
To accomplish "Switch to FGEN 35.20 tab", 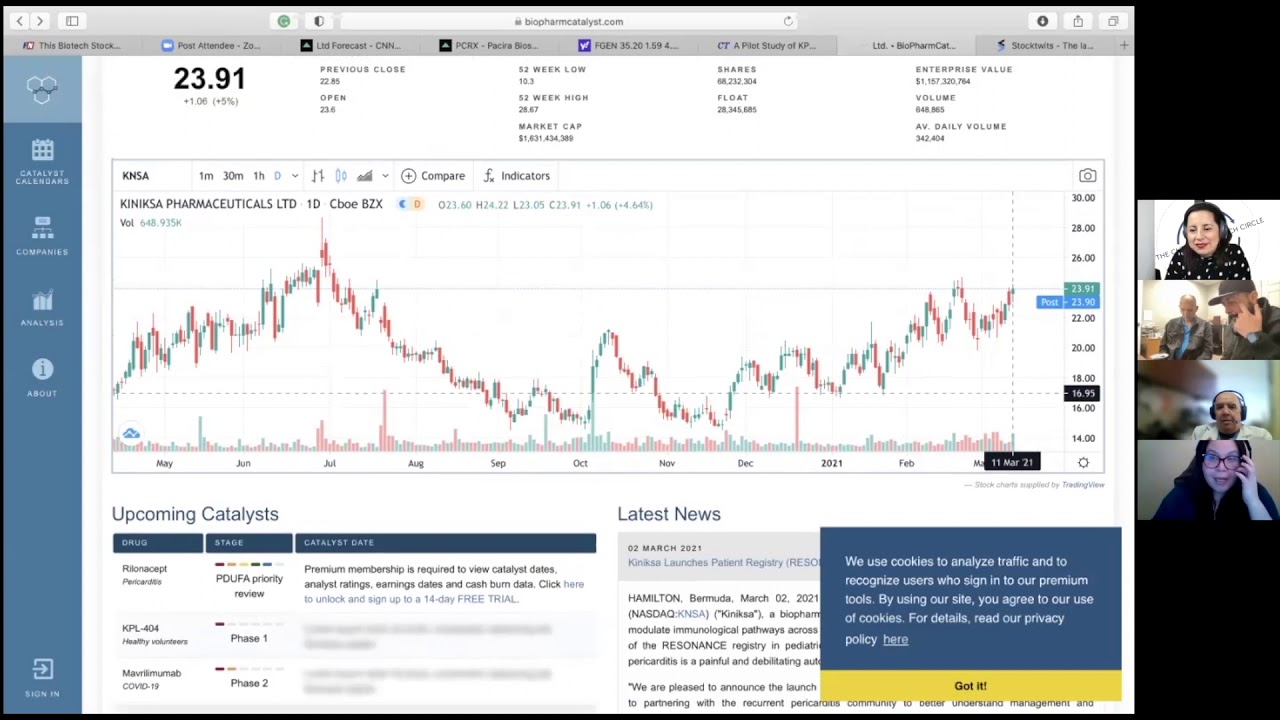I will click(628, 45).
